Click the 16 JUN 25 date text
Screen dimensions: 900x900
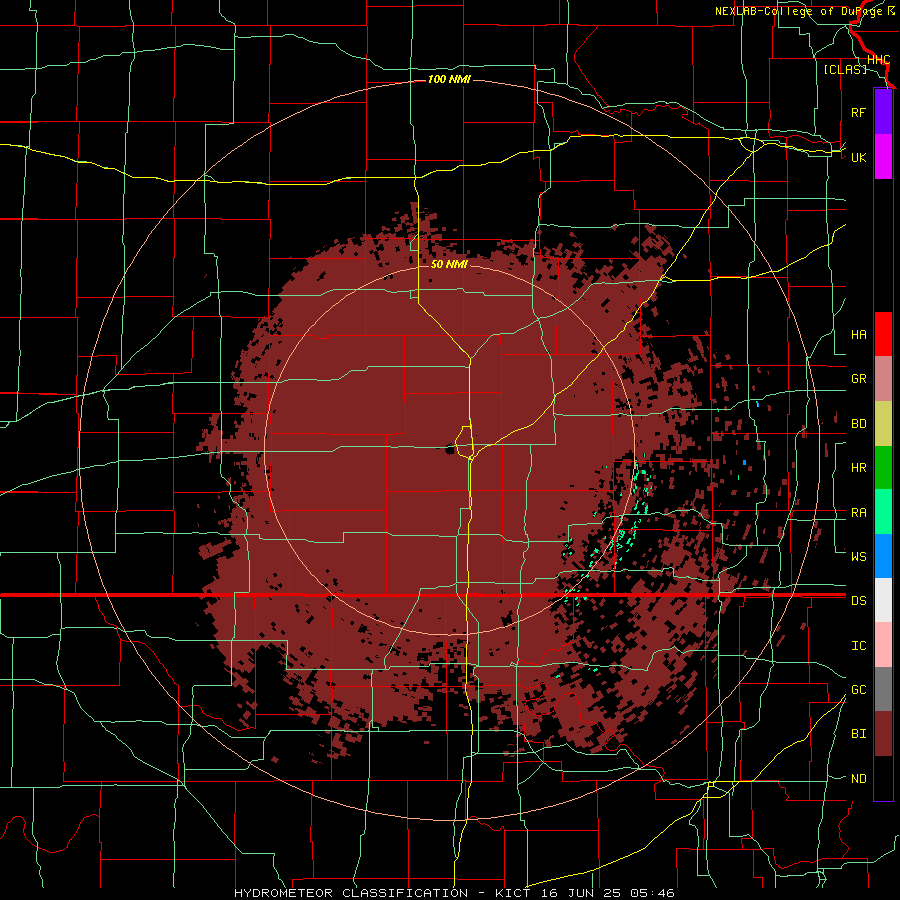click(581, 893)
